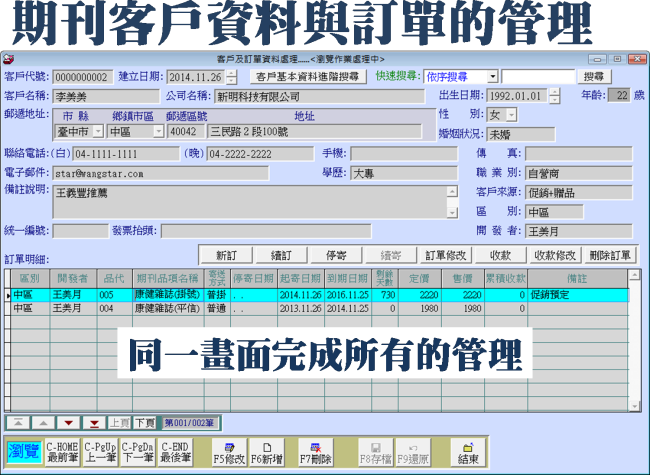Click the 新訂 new order button

(x=225, y=254)
